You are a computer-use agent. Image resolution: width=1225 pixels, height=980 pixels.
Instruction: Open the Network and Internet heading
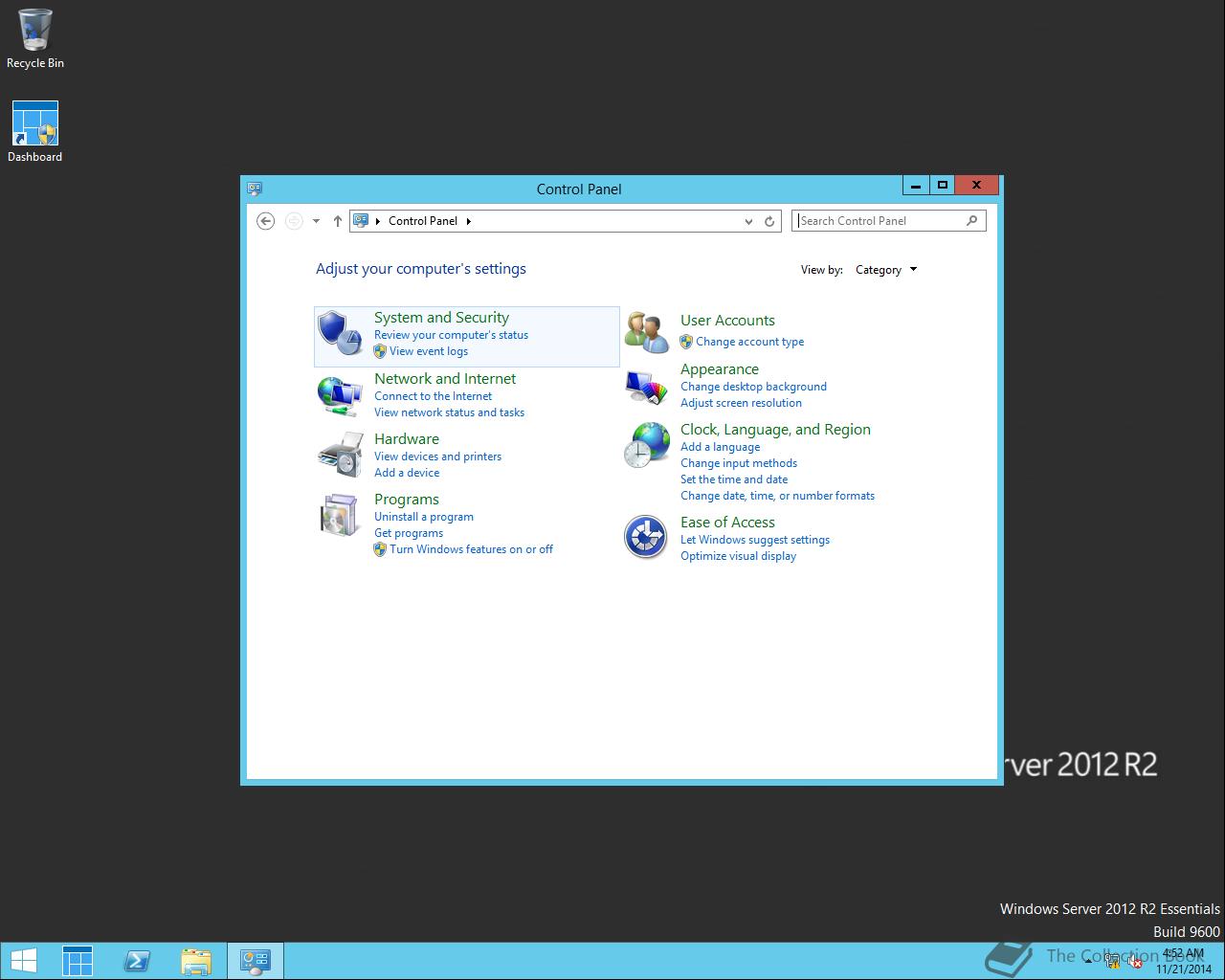(445, 379)
